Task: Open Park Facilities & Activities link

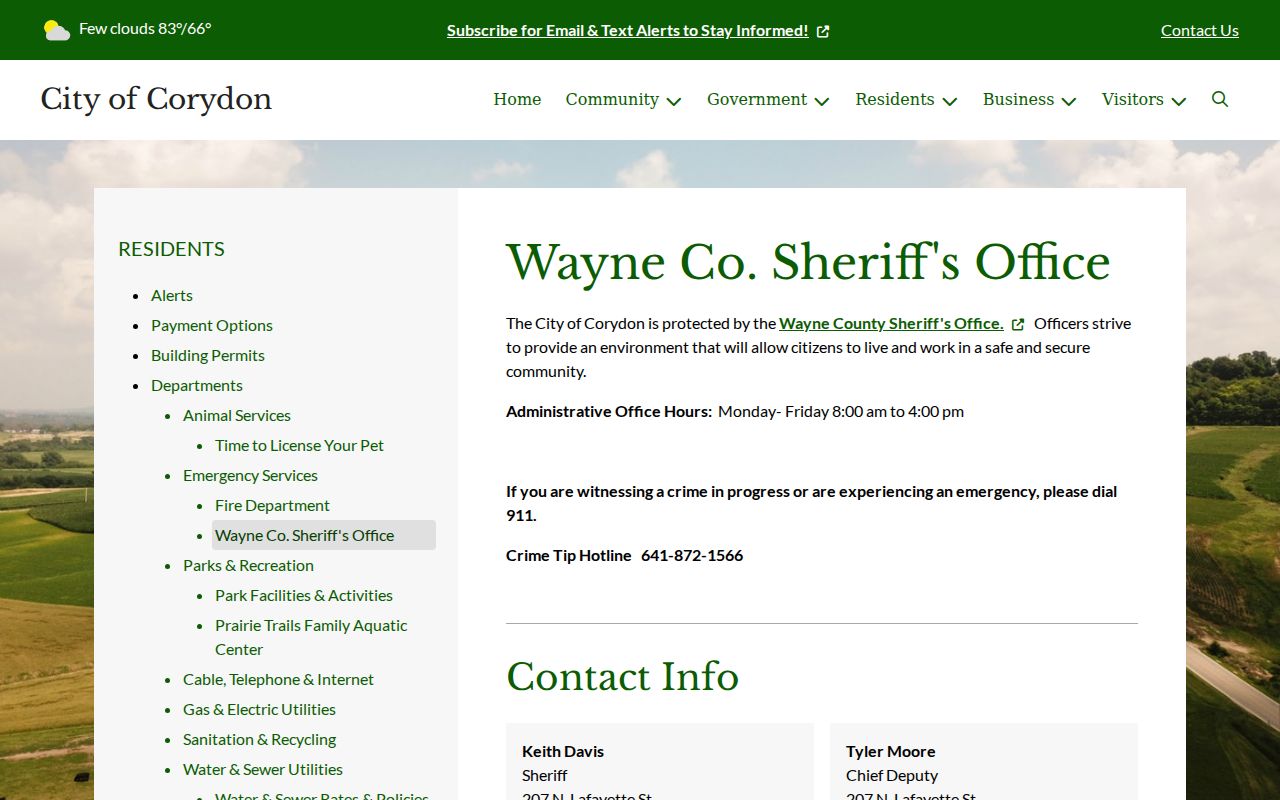Action: (x=304, y=595)
